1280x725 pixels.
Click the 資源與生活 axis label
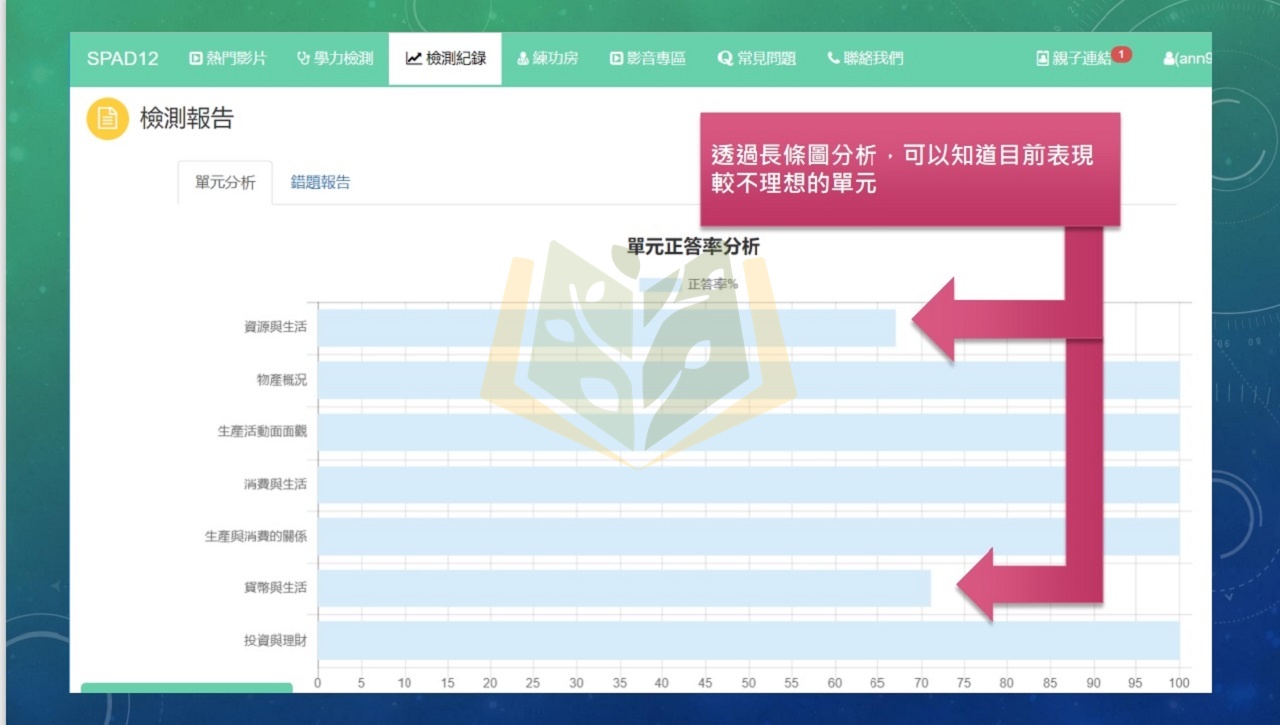pyautogui.click(x=275, y=327)
